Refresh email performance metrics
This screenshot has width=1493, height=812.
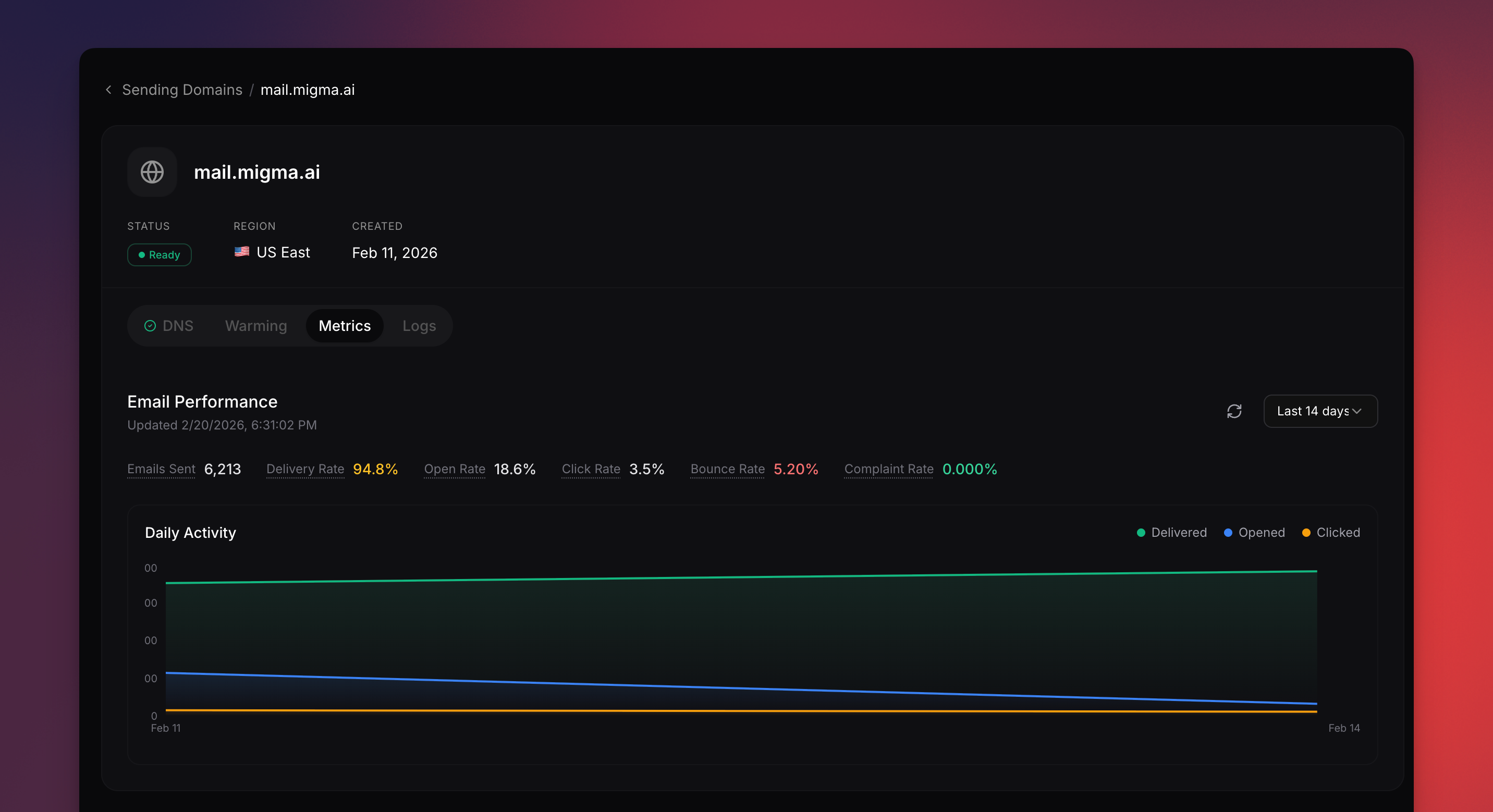point(1234,411)
